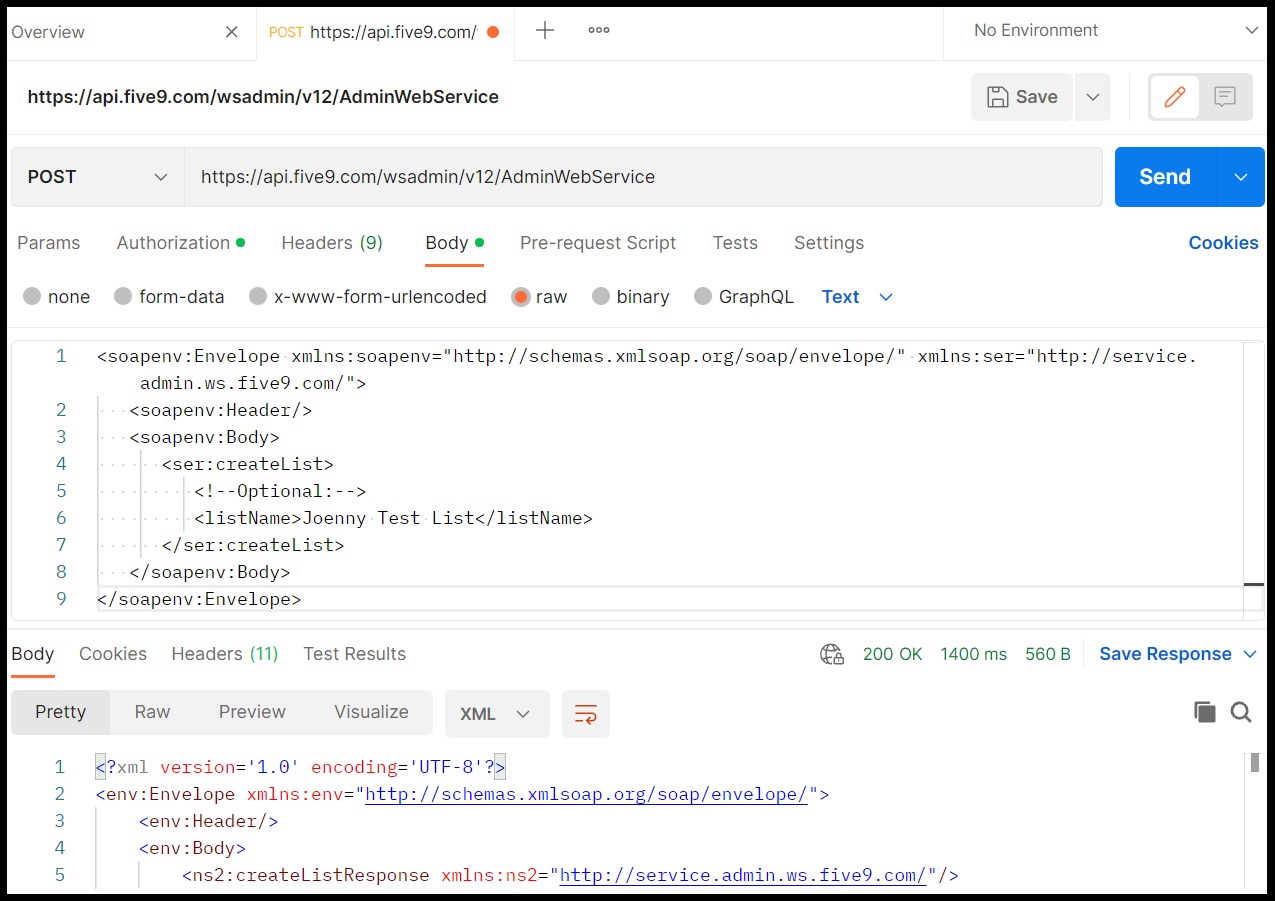Open the Authorization tab

(x=180, y=243)
